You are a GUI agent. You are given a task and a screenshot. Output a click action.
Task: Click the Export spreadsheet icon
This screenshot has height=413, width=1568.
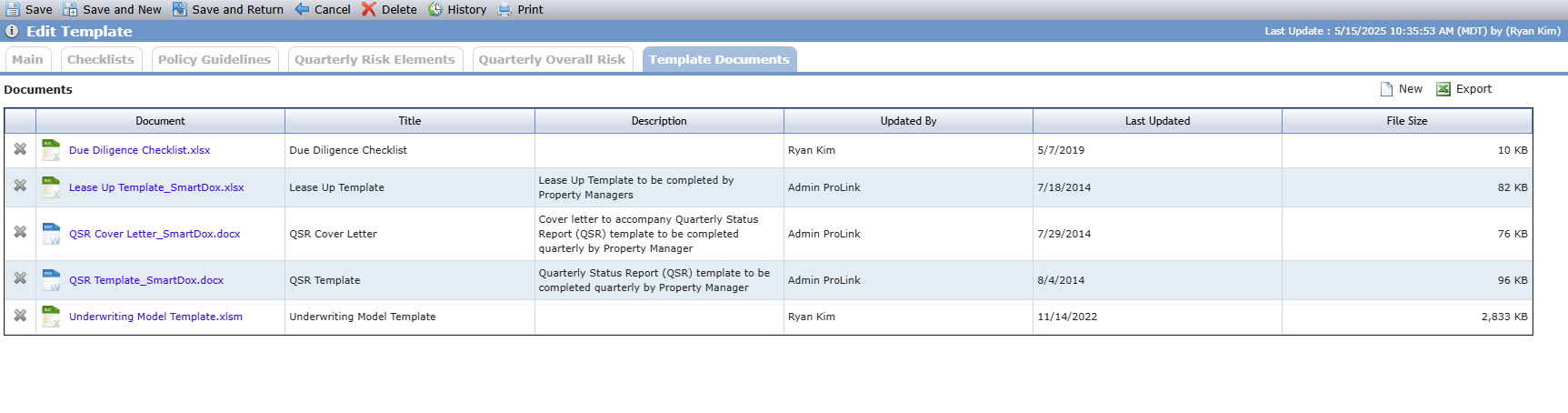1443,89
